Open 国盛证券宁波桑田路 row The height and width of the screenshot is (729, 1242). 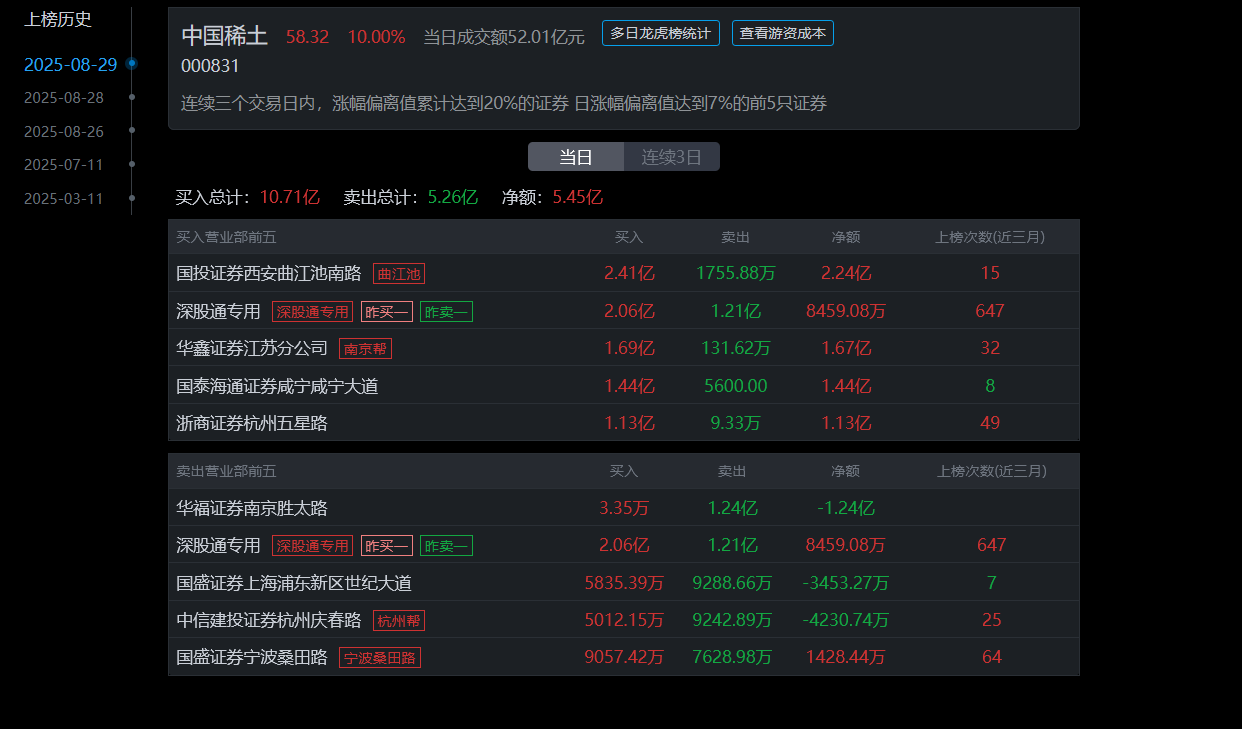tap(624, 657)
